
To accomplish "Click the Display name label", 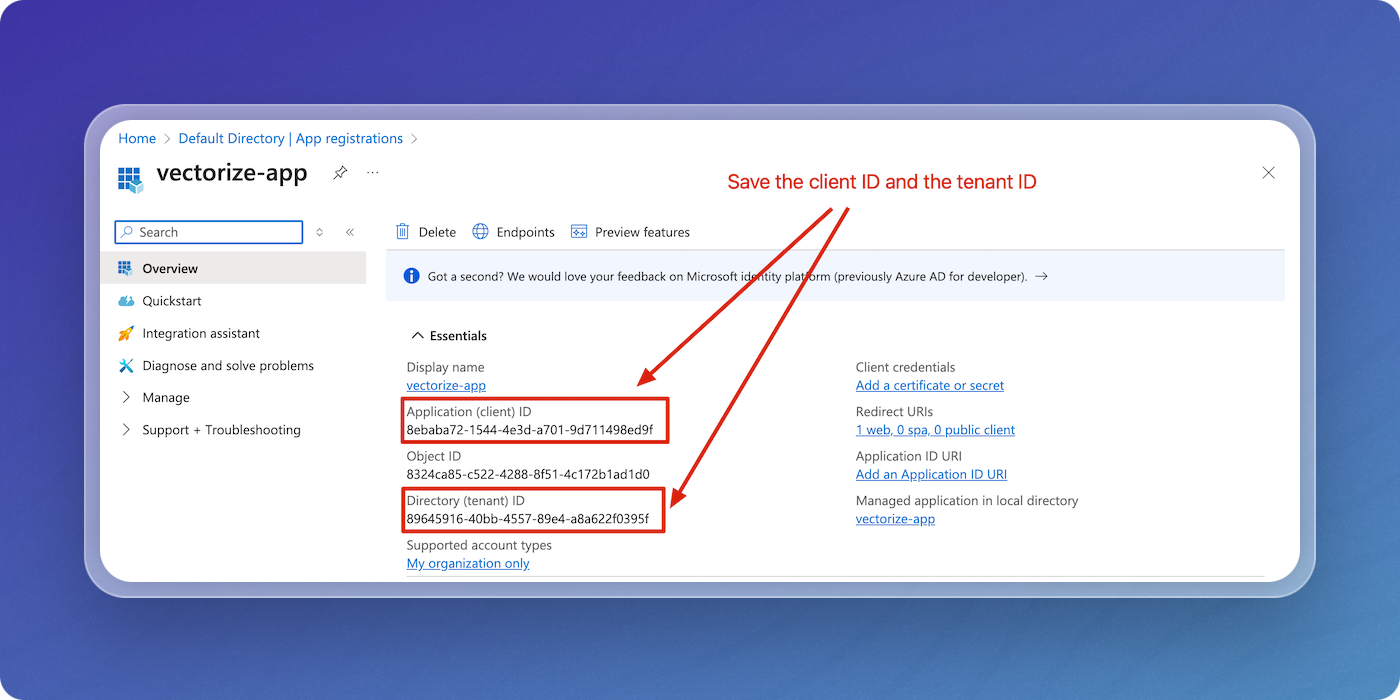I will point(445,367).
